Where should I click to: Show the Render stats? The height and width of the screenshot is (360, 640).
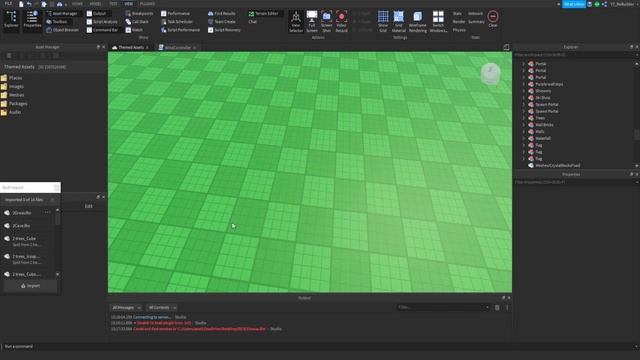tap(459, 22)
